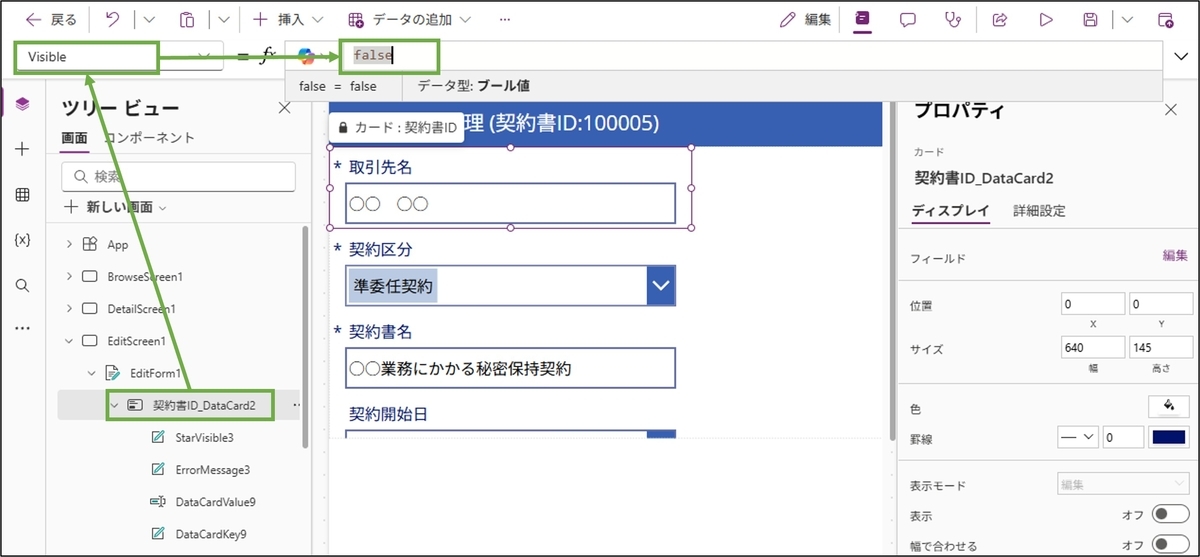Open the 色 fill color picker
Screen dimensions: 1200x557
(x=1168, y=405)
